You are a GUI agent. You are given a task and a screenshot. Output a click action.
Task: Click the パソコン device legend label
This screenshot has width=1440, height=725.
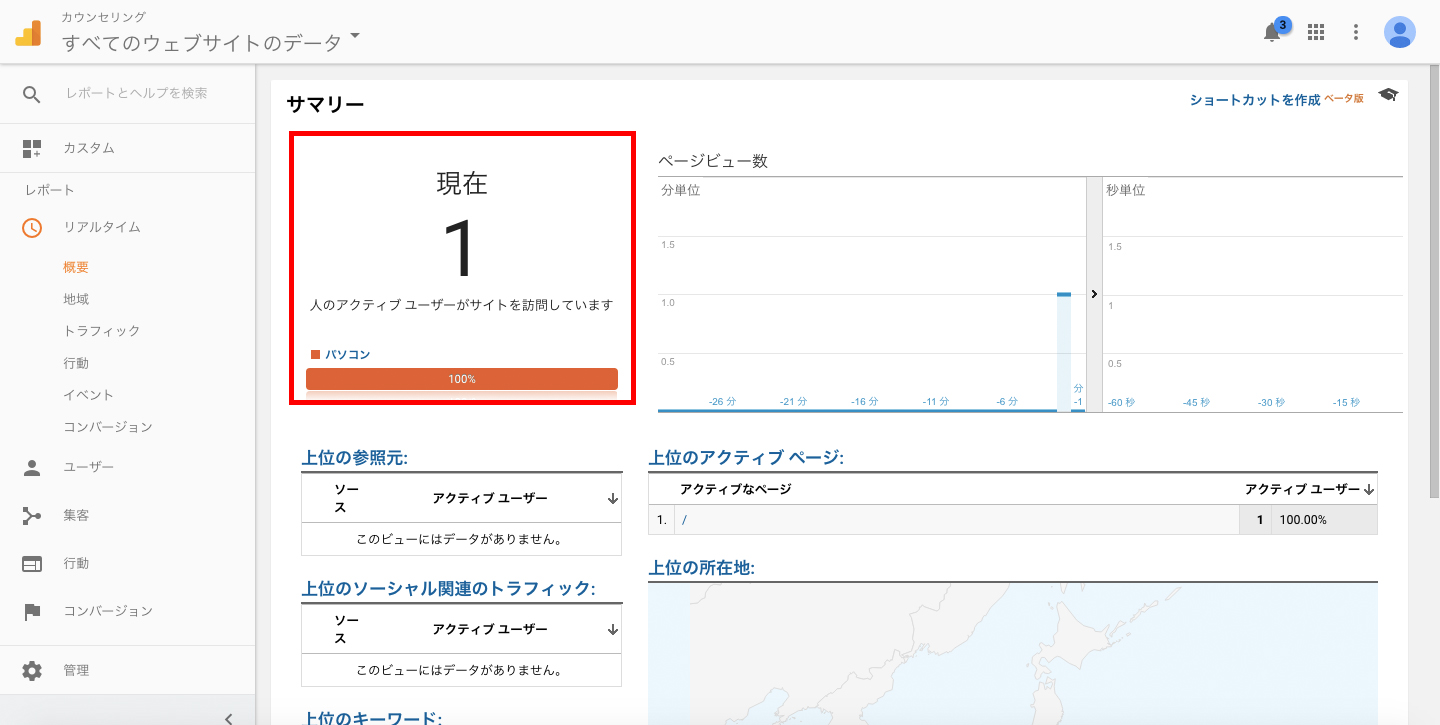point(347,354)
